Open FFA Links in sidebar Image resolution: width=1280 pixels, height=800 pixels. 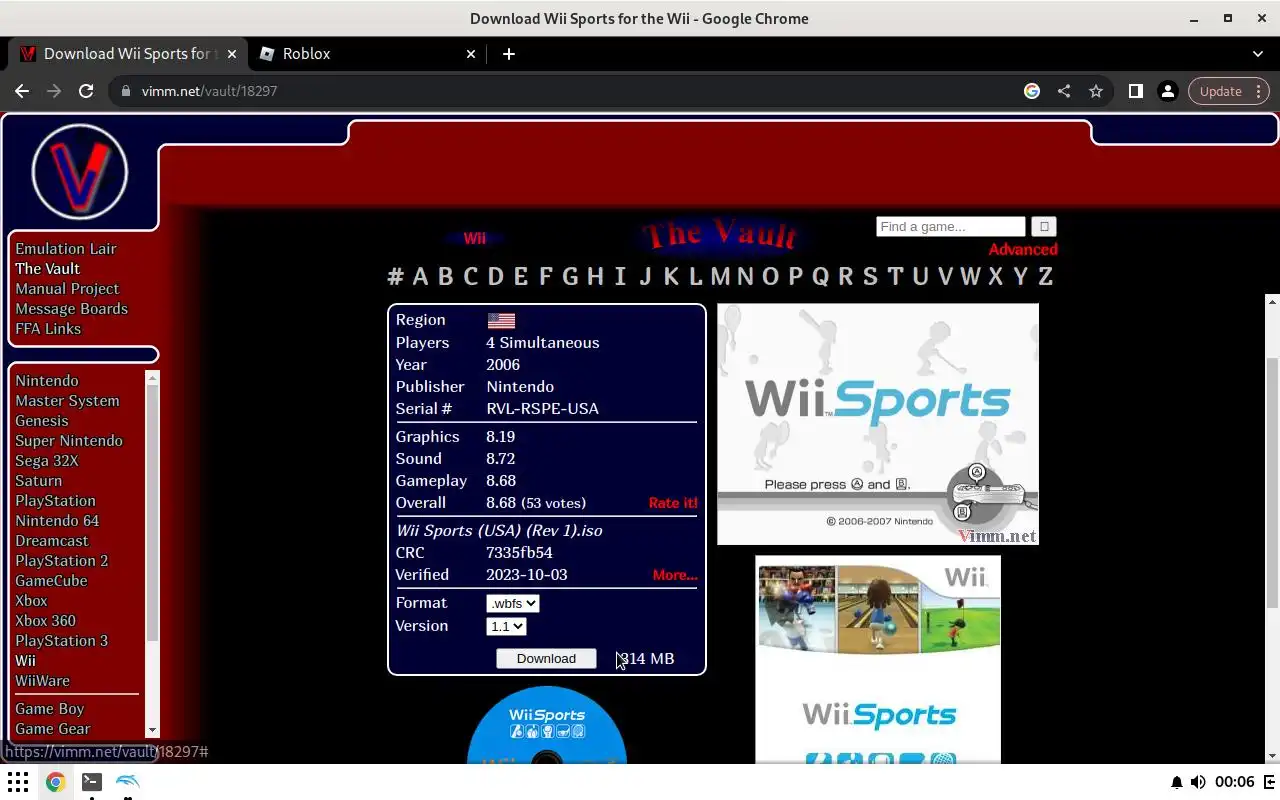coord(48,329)
